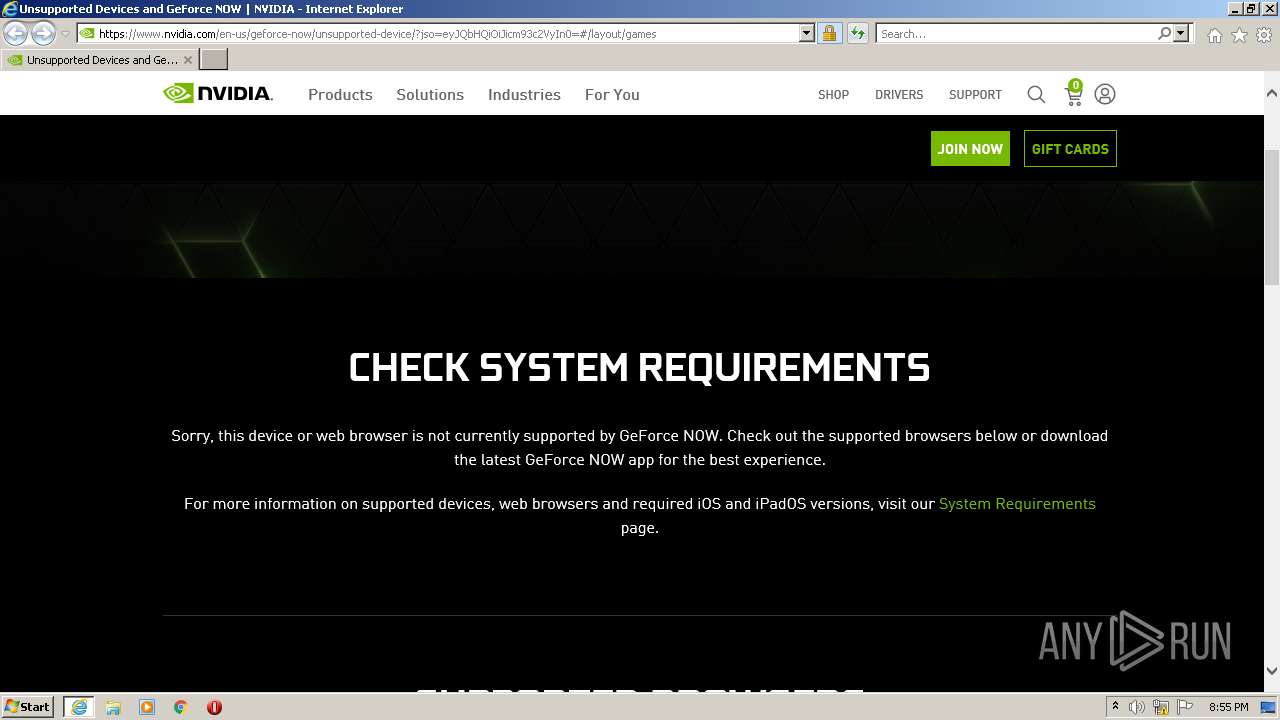
Task: Go forward with the browser forward arrow
Action: (x=43, y=33)
